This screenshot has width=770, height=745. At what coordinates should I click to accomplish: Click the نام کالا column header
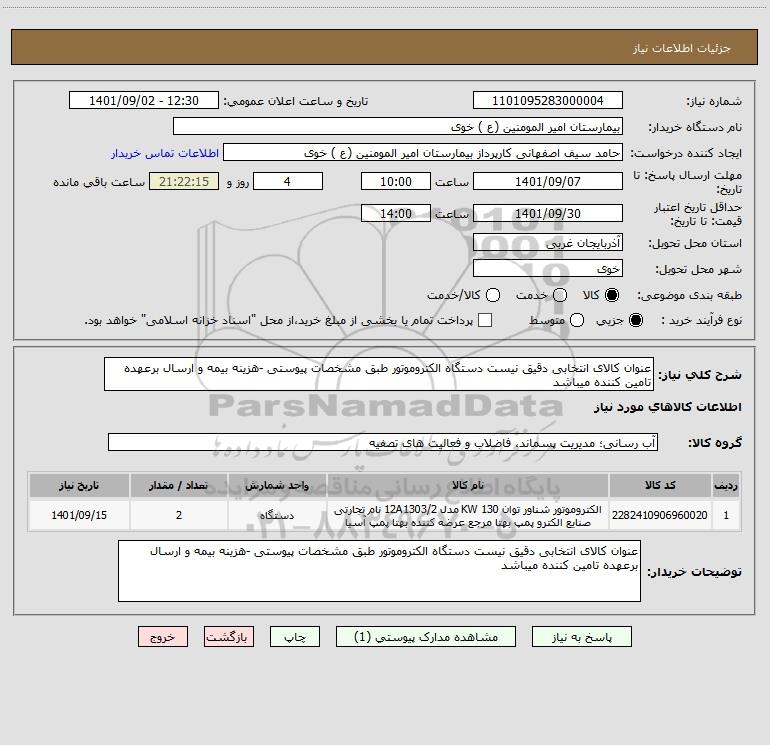468,485
